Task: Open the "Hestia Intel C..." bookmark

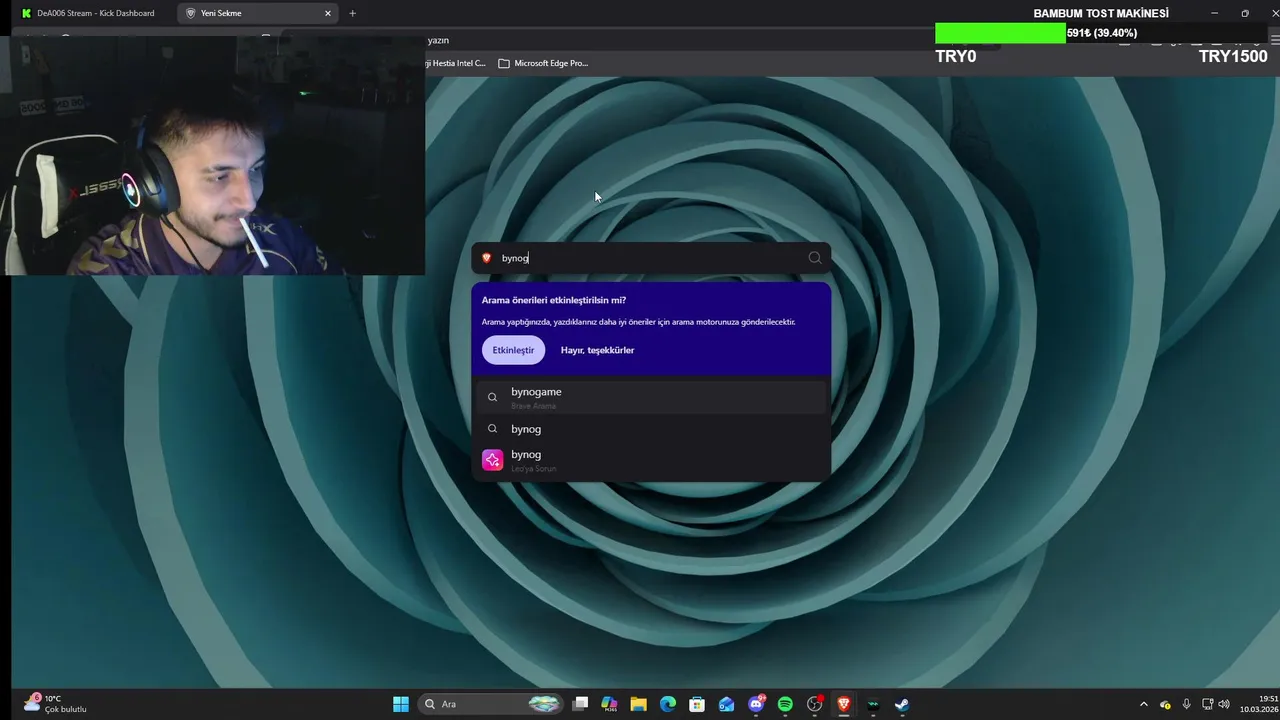Action: point(455,63)
